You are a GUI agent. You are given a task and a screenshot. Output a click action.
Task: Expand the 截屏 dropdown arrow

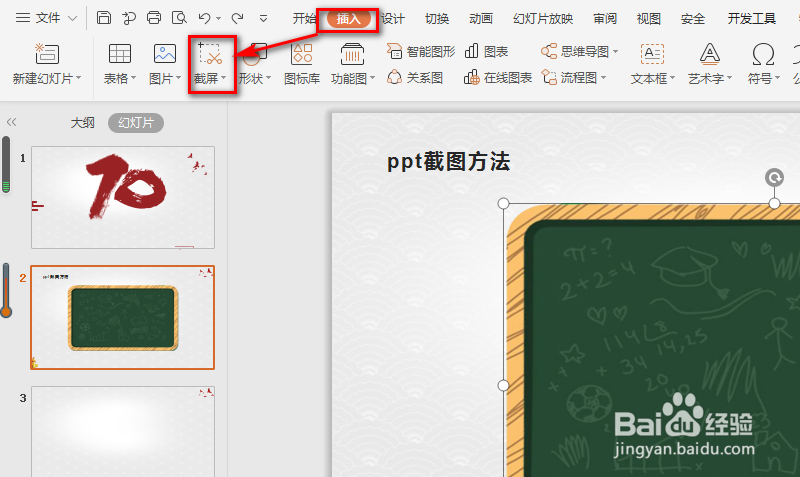(x=223, y=79)
